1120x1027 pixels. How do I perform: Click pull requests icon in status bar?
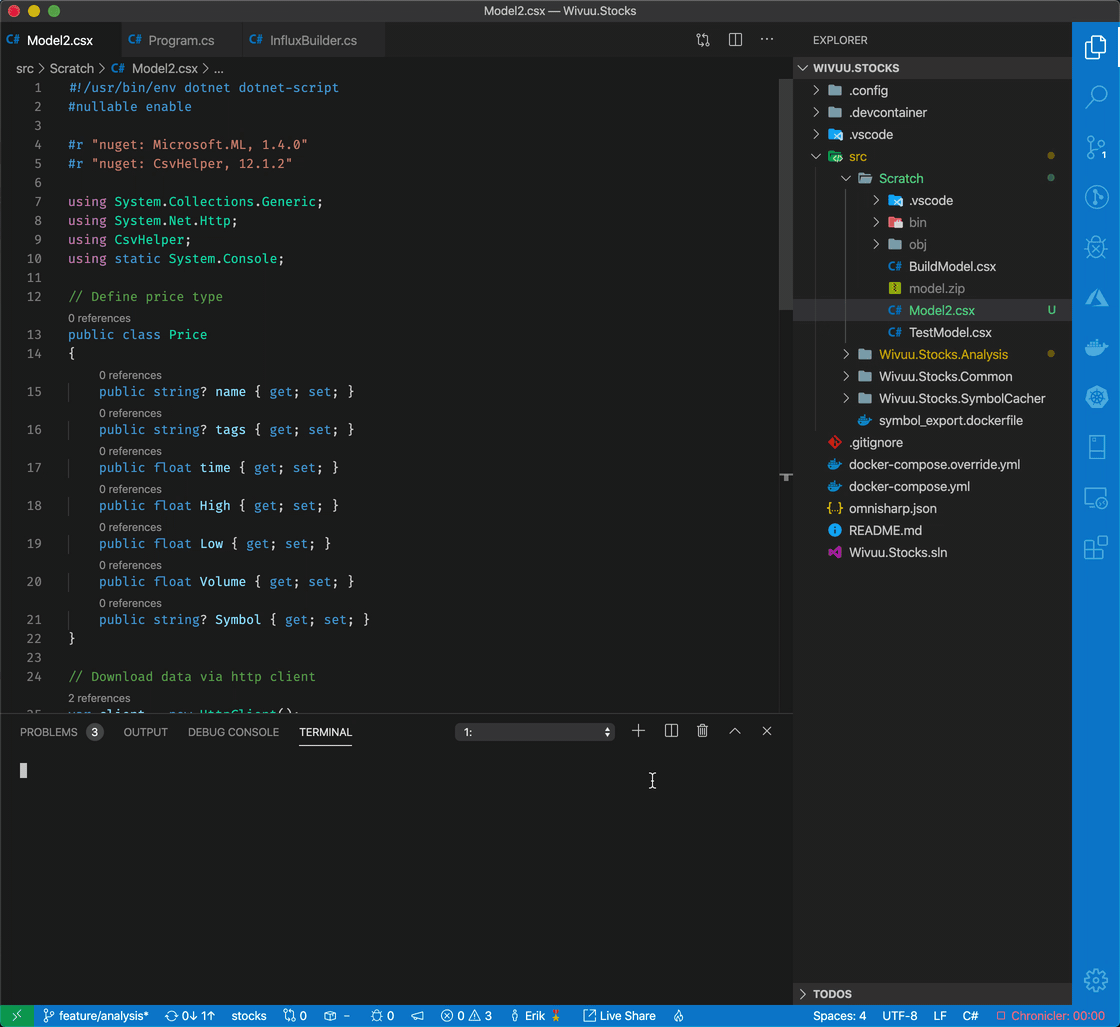(295, 1016)
